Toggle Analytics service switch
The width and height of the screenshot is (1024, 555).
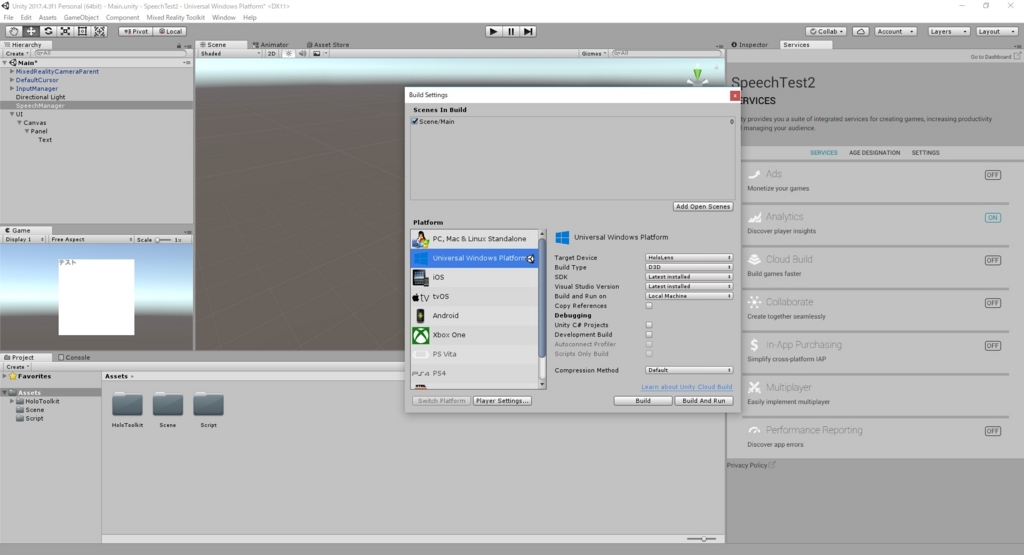point(993,217)
